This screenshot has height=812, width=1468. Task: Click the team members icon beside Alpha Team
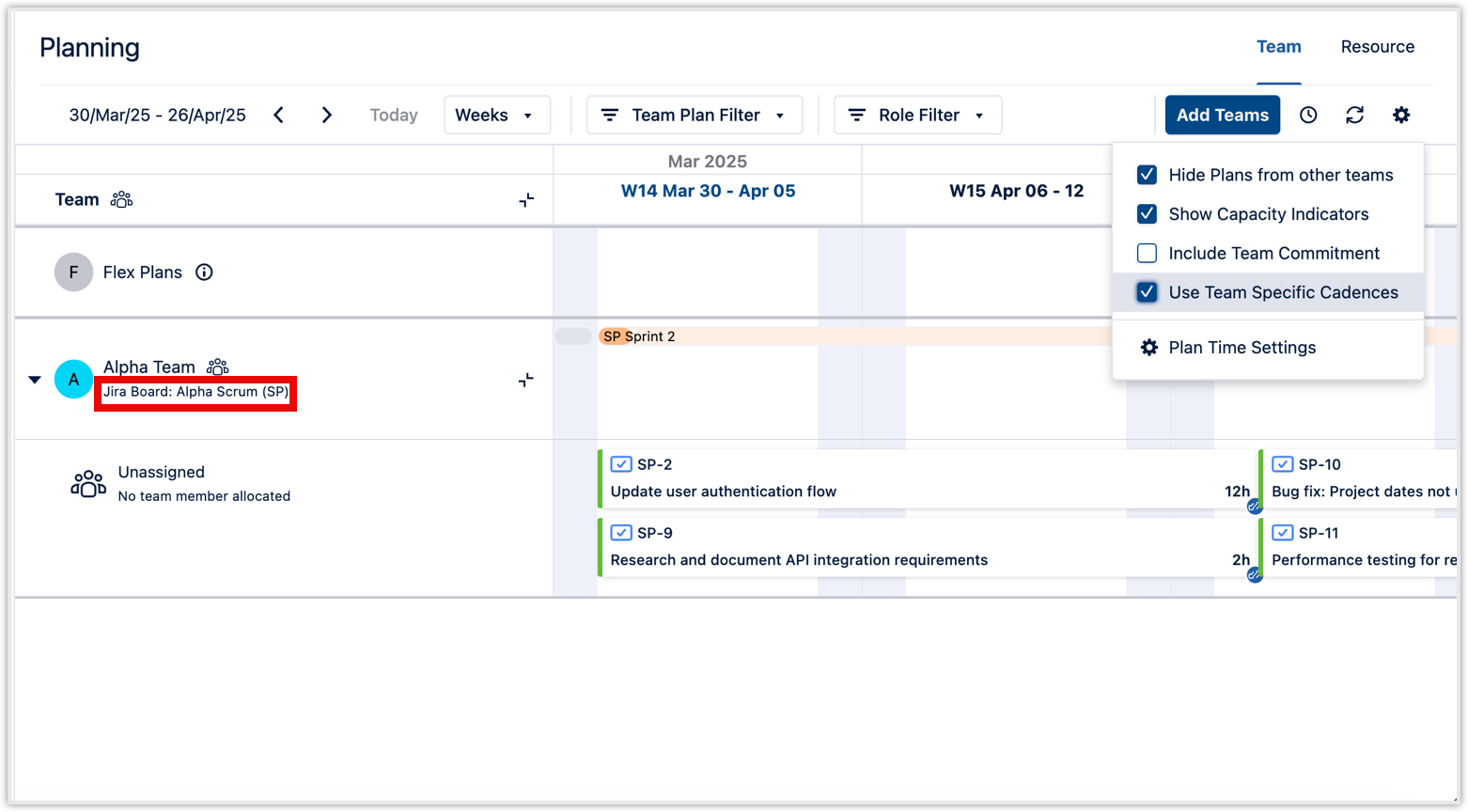point(217,367)
